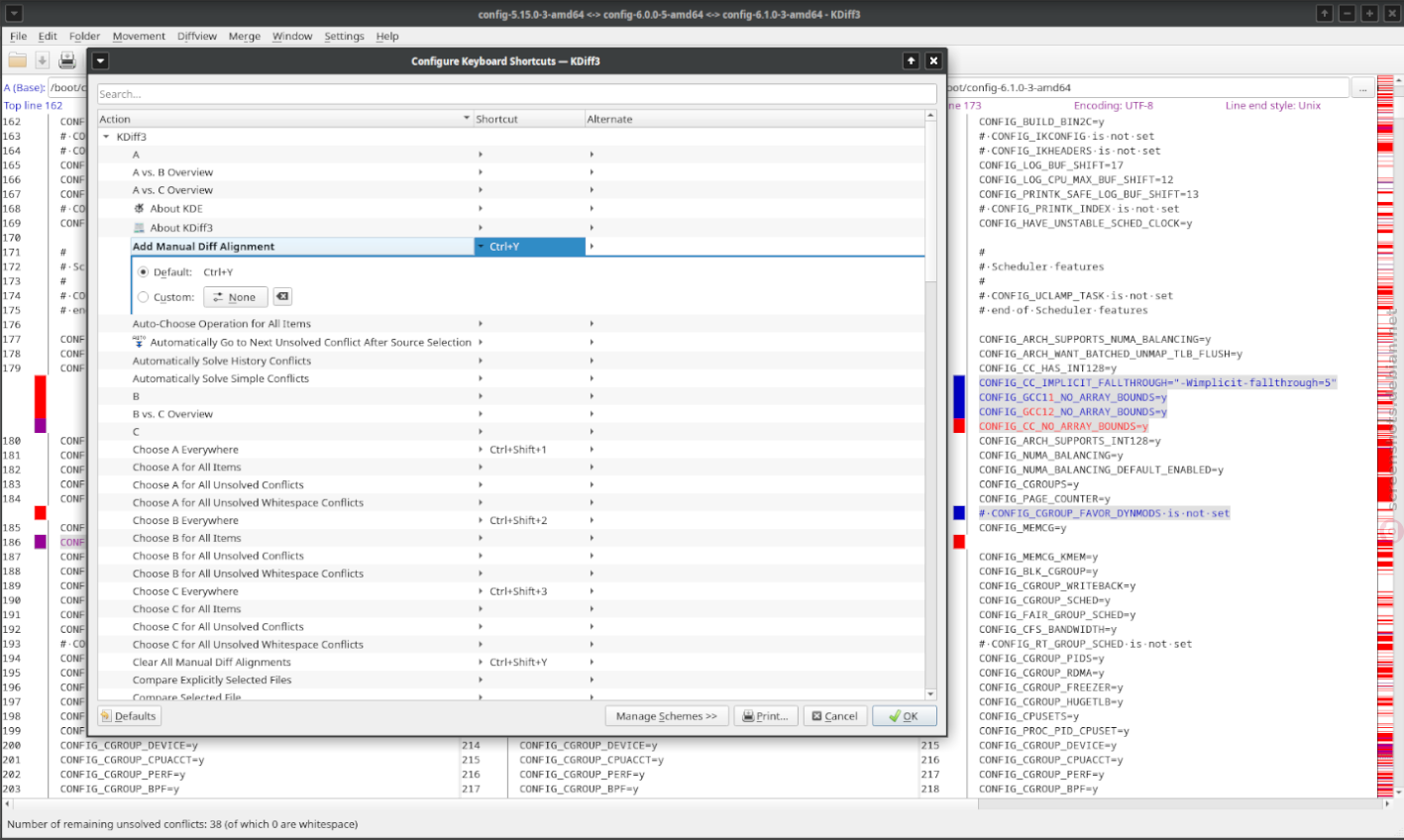Expand shortcut arrow for 'Choose B Everywhere'
Image resolution: width=1404 pixels, height=840 pixels.
pyautogui.click(x=482, y=521)
